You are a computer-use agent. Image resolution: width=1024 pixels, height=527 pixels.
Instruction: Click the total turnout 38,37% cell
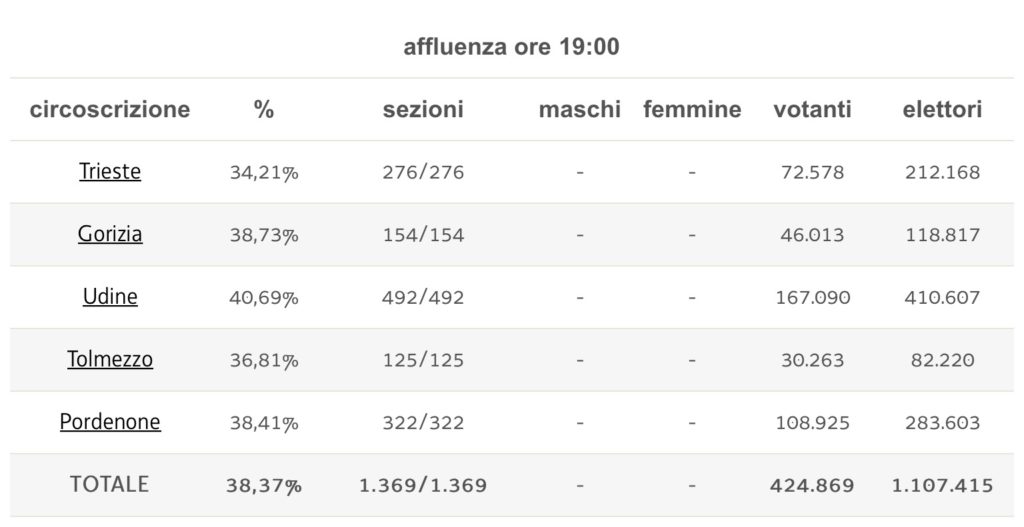pyautogui.click(x=264, y=486)
